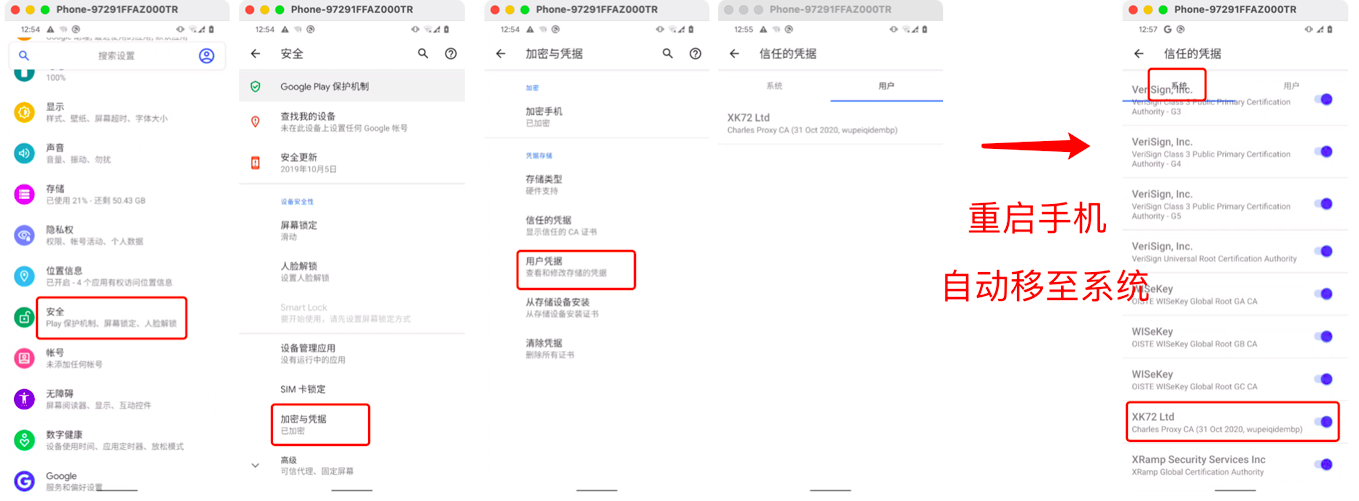The width and height of the screenshot is (1359, 501).
Task: Select the 系统 tab beside the underlined 用户 tab
Action: 774,86
